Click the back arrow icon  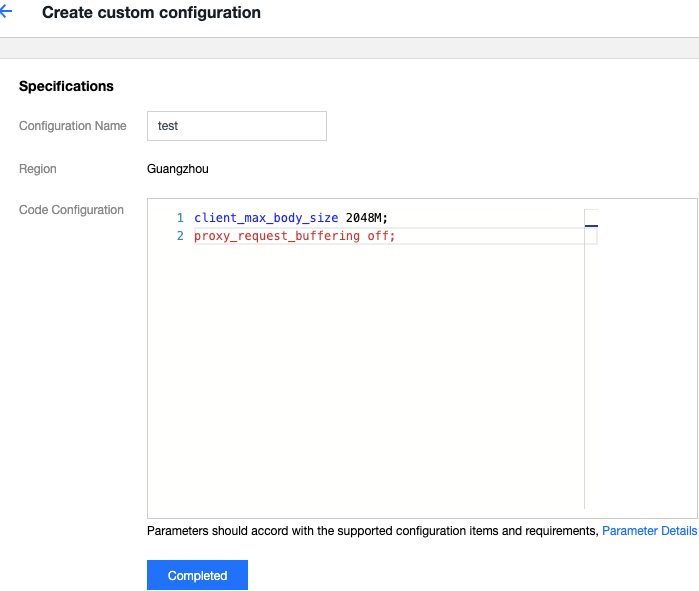[x=6, y=13]
